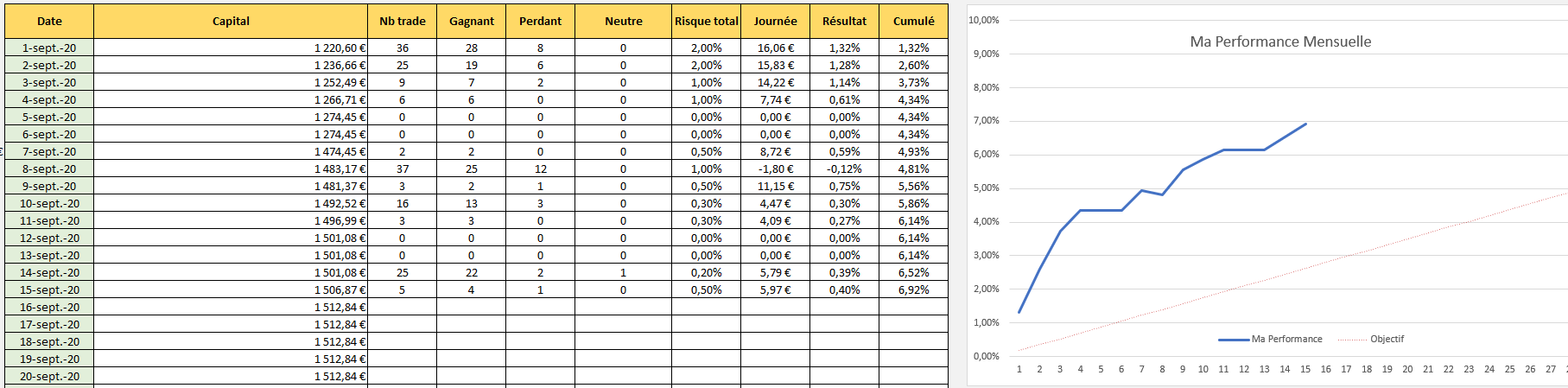This screenshot has height=388, width=1568.
Task: Click the Cumulé column header
Action: (x=913, y=22)
